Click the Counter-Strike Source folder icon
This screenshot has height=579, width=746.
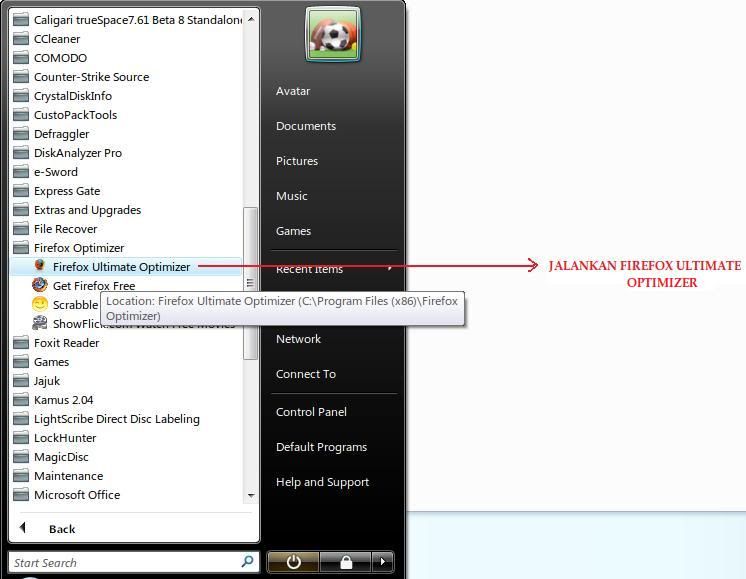(21, 77)
